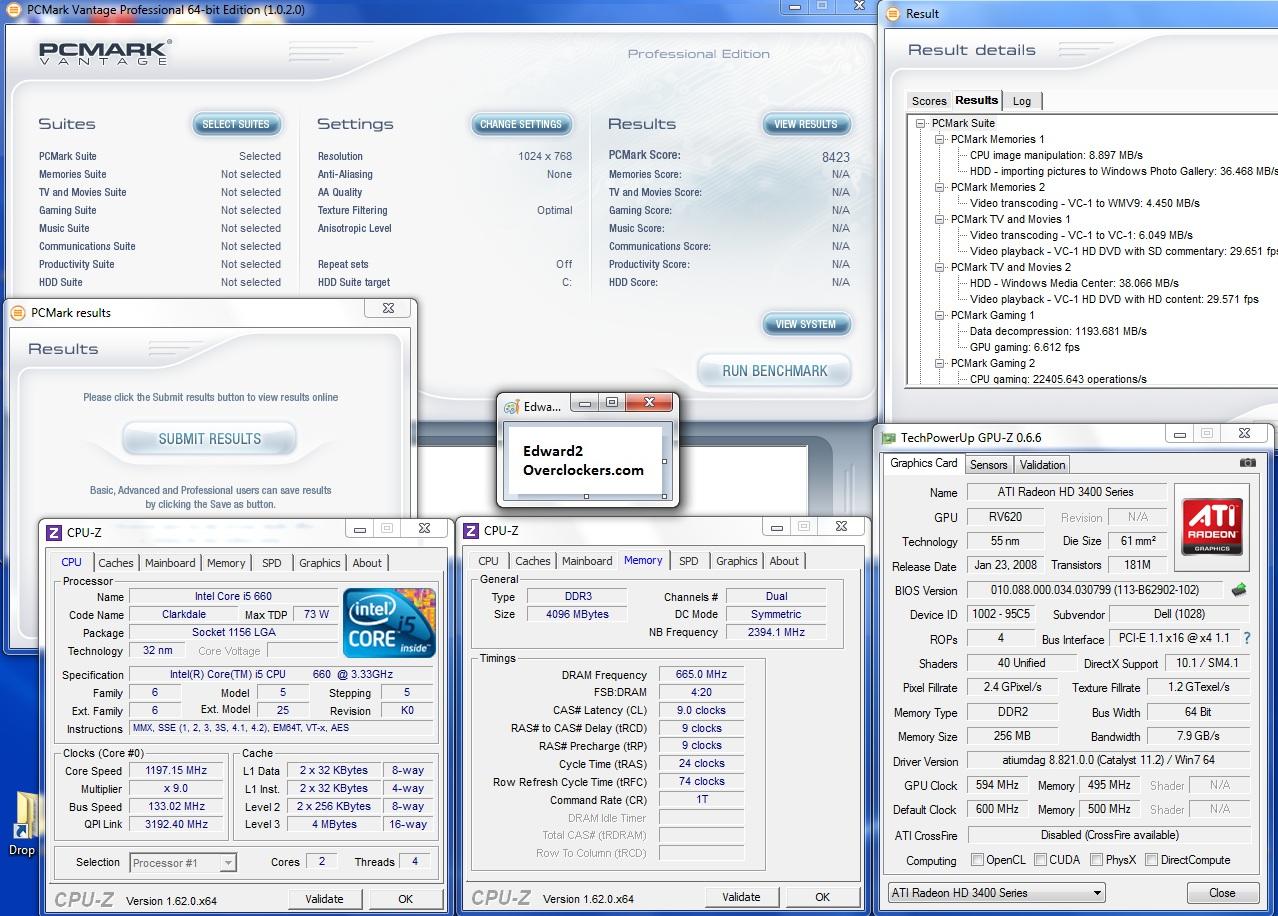Click the Memory CPU-Z window's title icon
Viewport: 1278px width, 916px height.
471,531
